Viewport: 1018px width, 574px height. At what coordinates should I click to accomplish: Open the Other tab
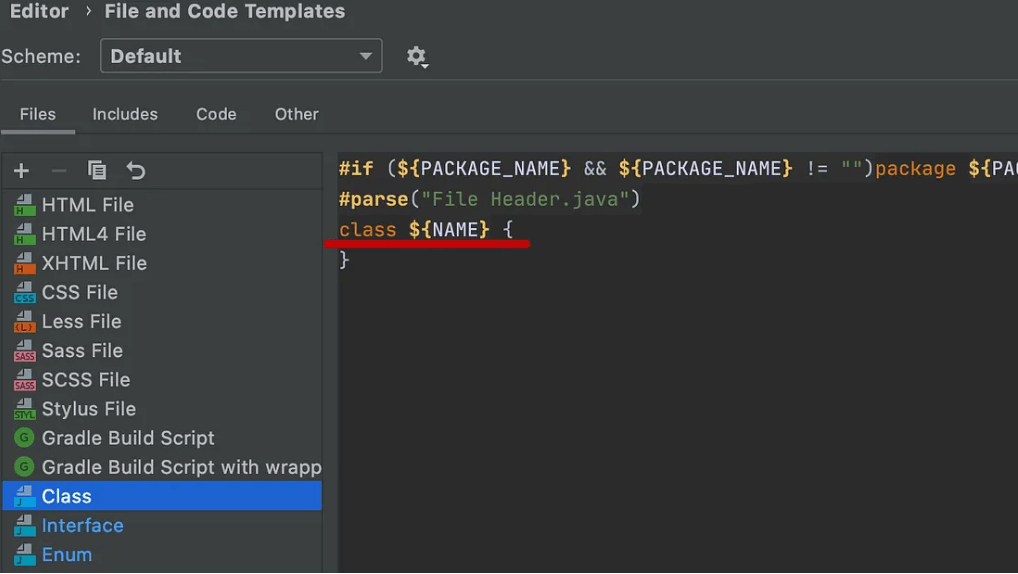[296, 114]
